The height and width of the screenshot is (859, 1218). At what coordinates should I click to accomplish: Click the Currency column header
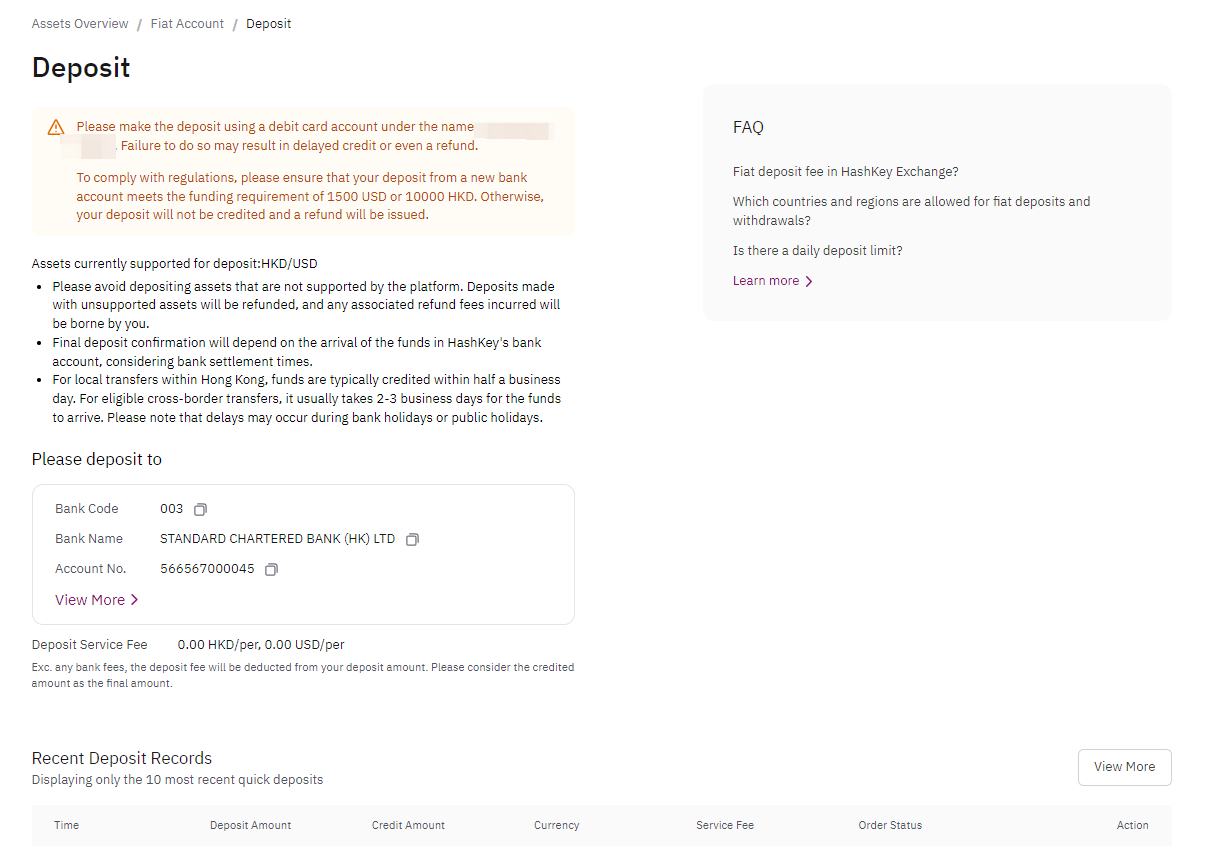point(557,826)
